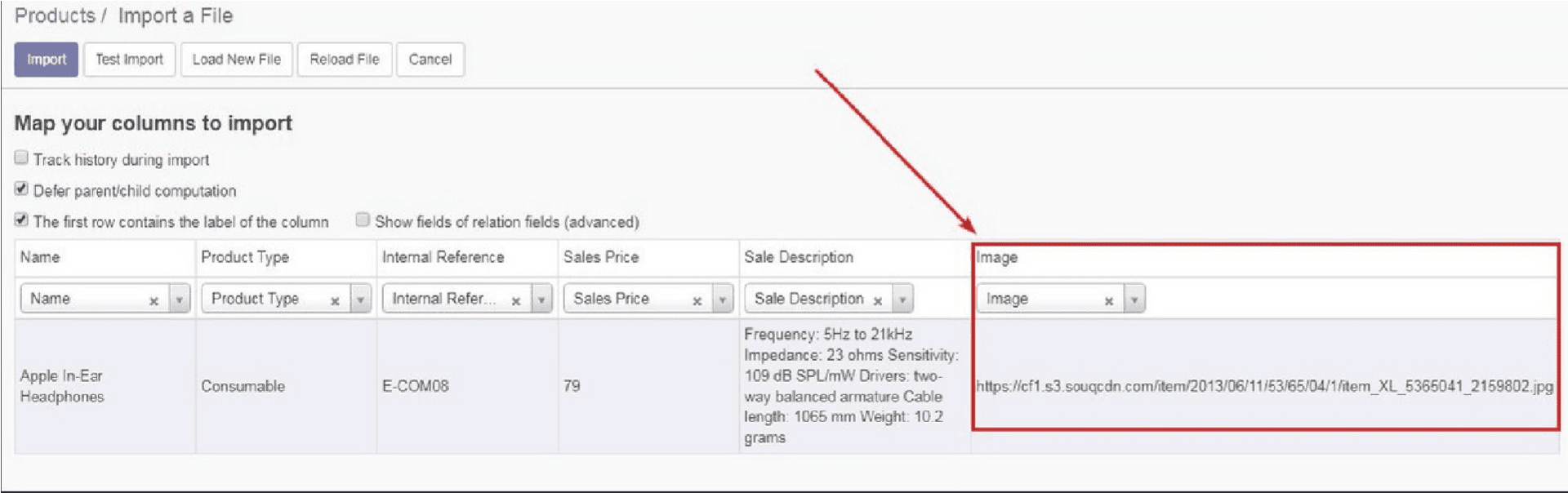Enable Show fields of relation fields
The height and width of the screenshot is (493, 1568).
click(363, 220)
